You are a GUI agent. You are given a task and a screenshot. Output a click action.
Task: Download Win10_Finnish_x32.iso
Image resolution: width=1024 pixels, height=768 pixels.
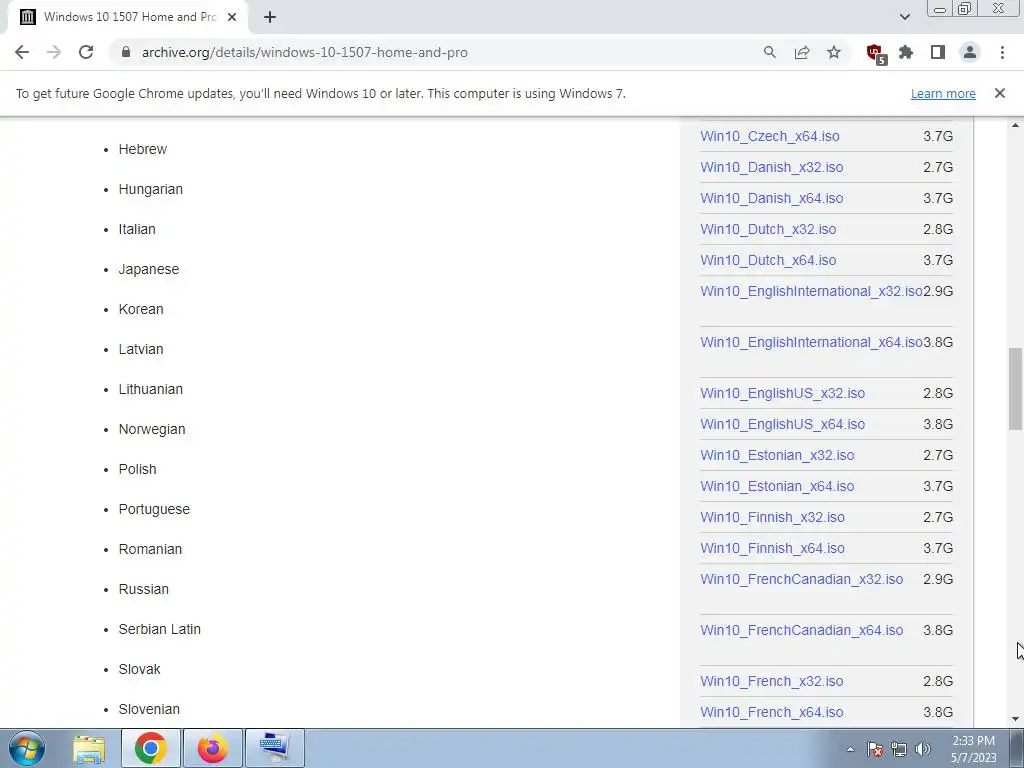point(772,517)
